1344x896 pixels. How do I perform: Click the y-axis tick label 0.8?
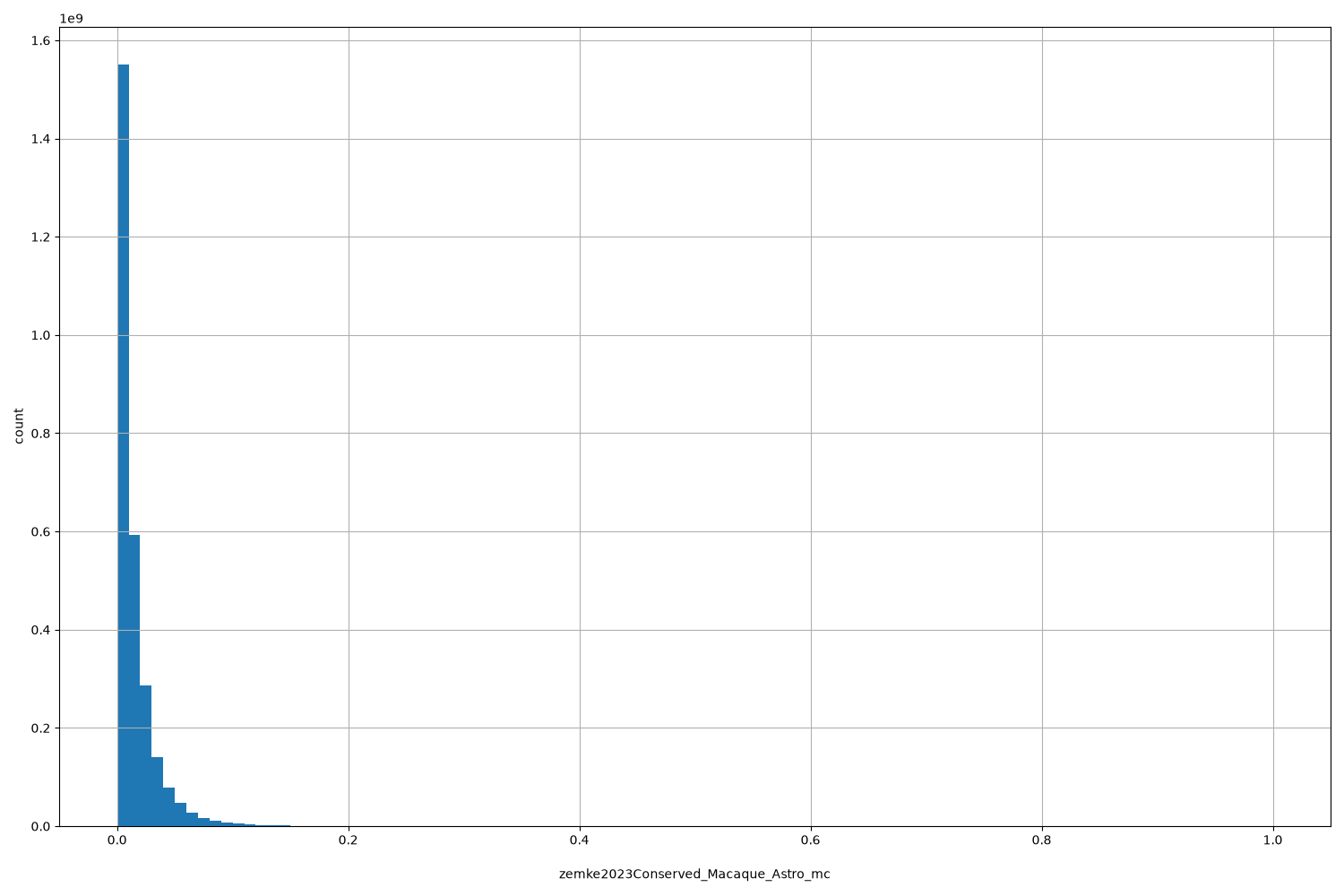pos(41,434)
